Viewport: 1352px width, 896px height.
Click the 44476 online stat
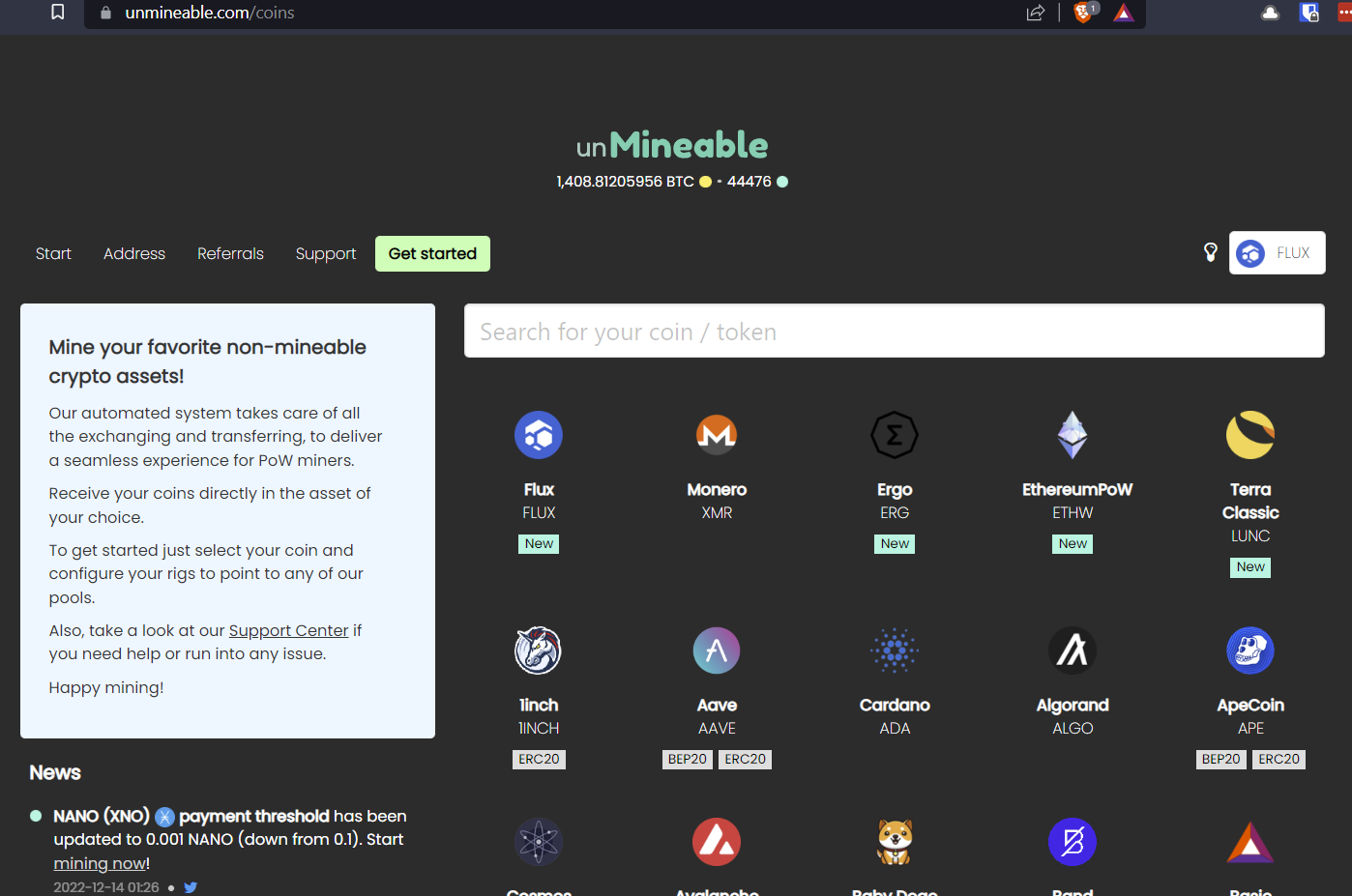(x=749, y=182)
